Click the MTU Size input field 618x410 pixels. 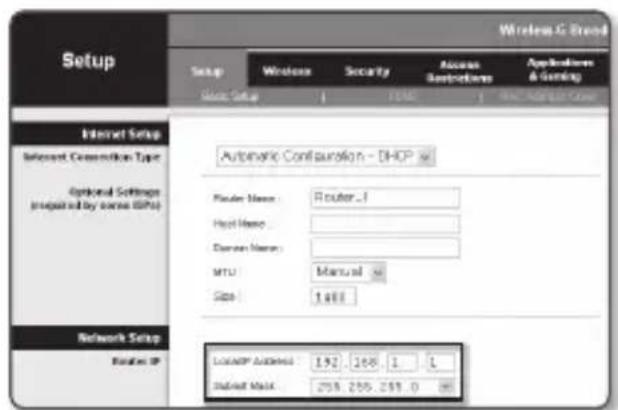coord(333,296)
